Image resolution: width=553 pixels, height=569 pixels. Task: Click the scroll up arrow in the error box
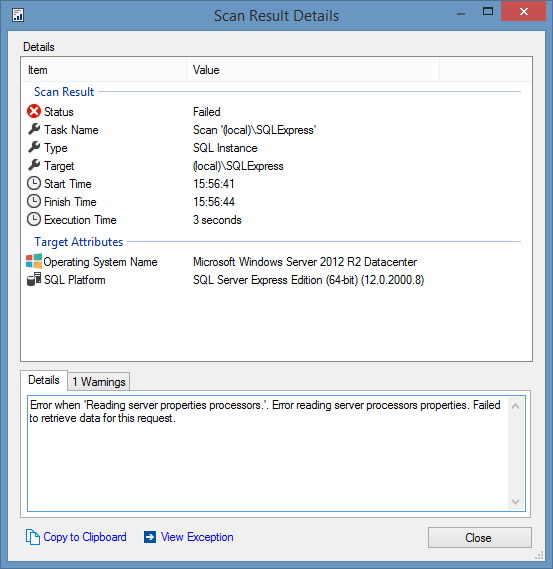(x=515, y=406)
